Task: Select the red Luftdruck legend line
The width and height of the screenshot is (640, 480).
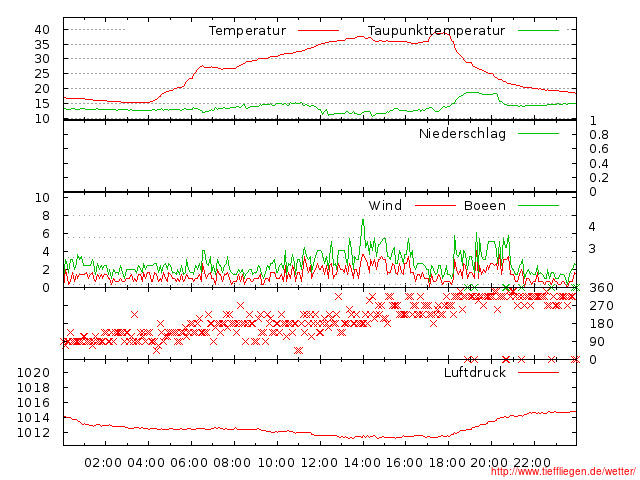Action: click(538, 372)
